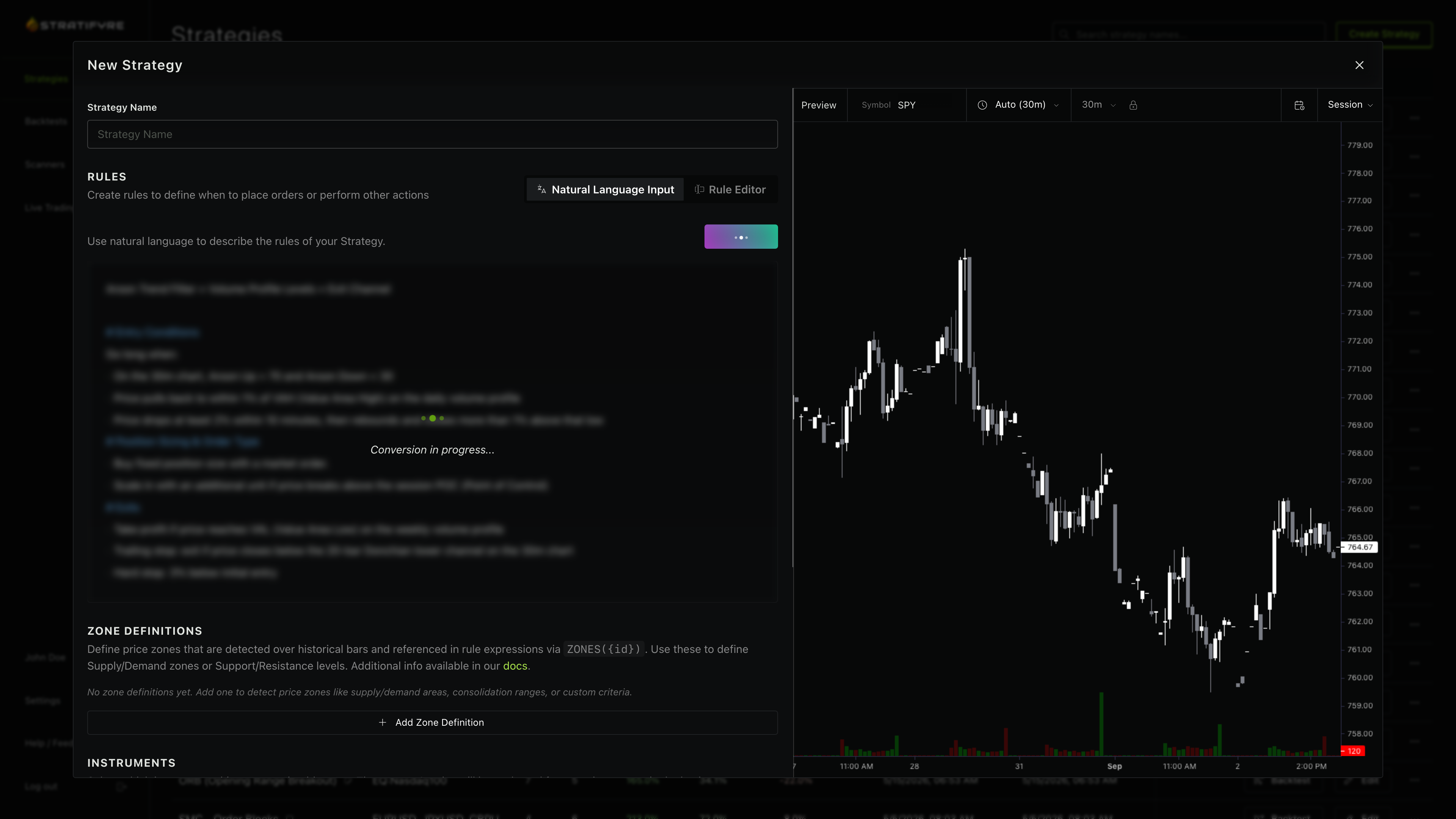Toggle the timeframe lock icon
The height and width of the screenshot is (819, 1456).
[x=1133, y=105]
